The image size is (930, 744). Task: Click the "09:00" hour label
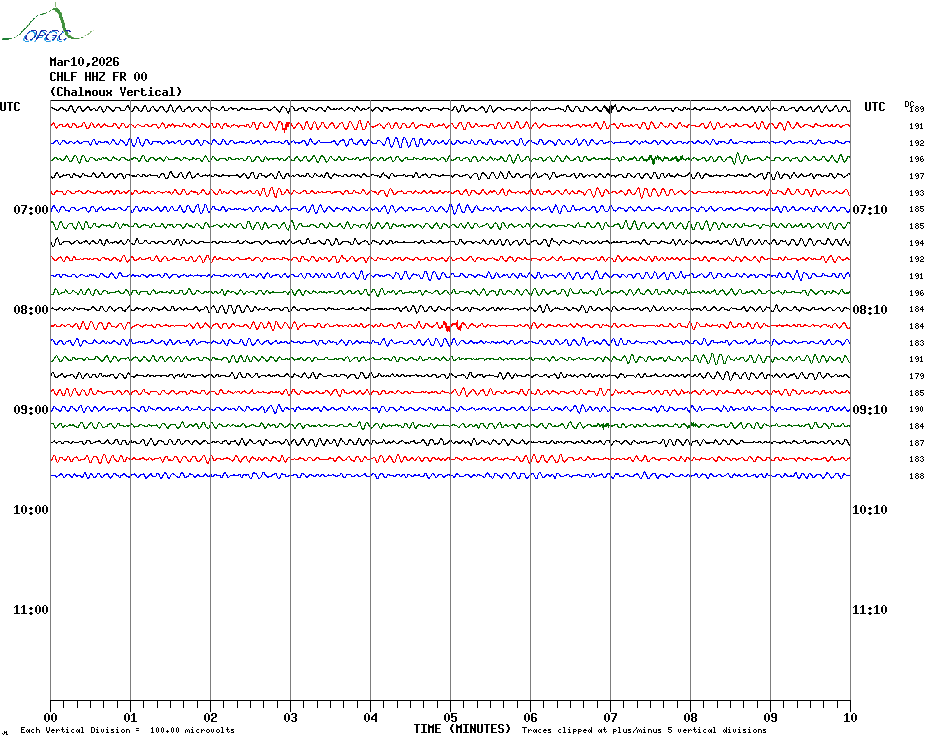tap(31, 410)
